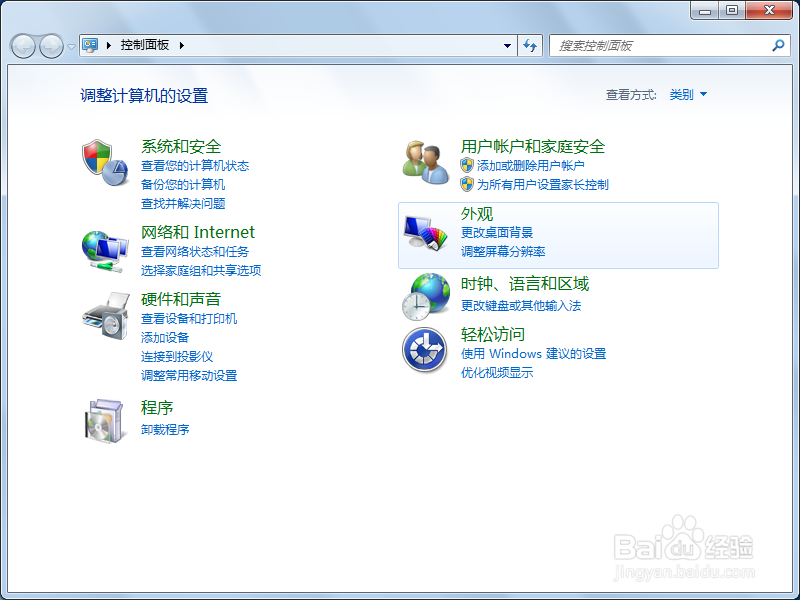Open 硬件和声音 category heading
Viewport: 800px width, 600px height.
pos(181,299)
